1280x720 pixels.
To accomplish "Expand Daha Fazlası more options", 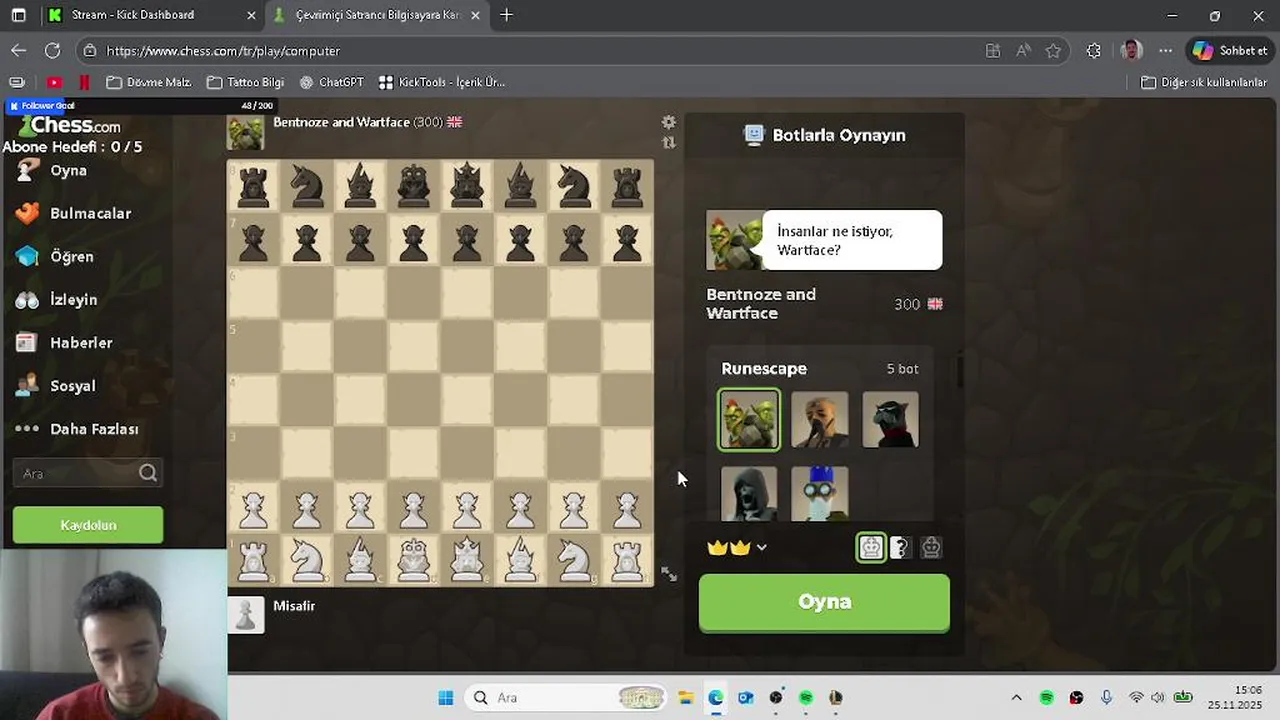I will 94,428.
